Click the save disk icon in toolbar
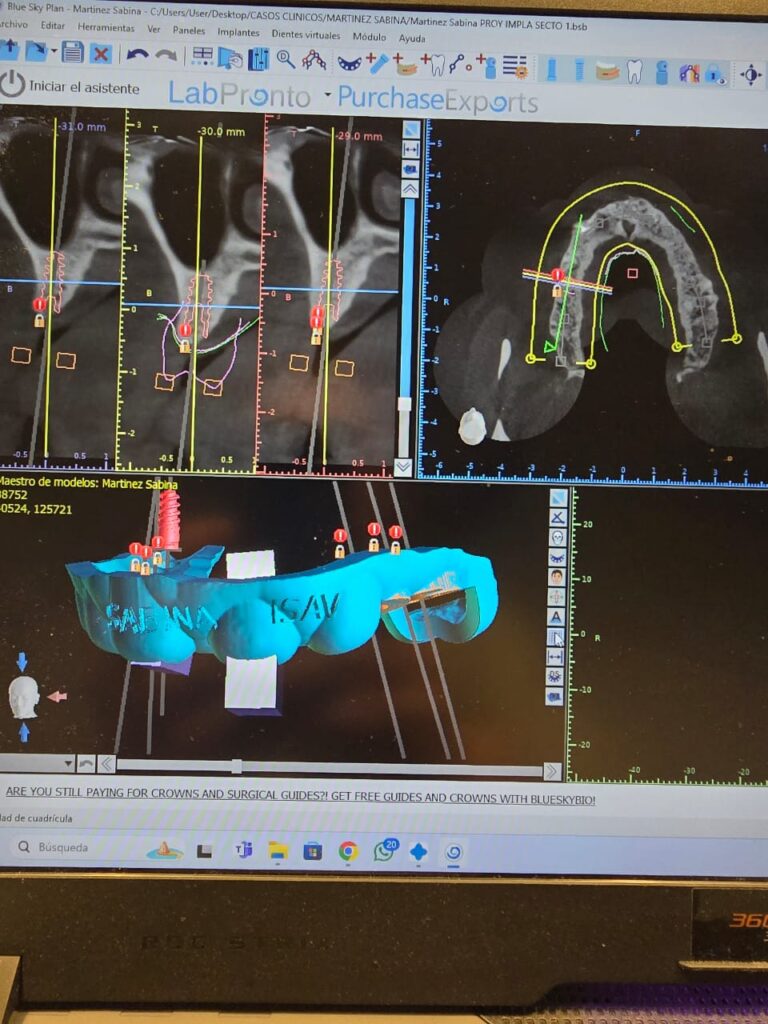 [x=72, y=52]
